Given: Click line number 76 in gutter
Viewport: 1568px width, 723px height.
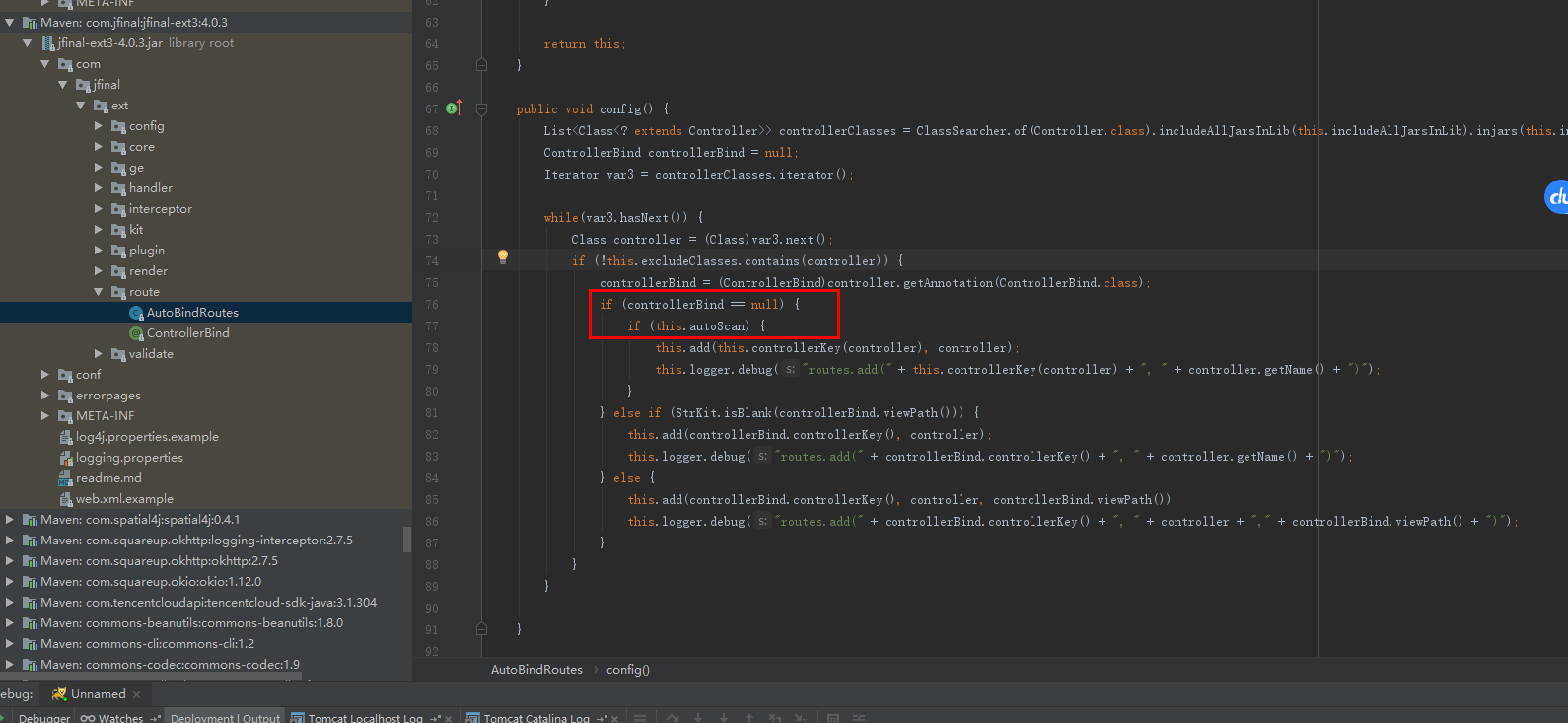Looking at the screenshot, I should click(431, 305).
